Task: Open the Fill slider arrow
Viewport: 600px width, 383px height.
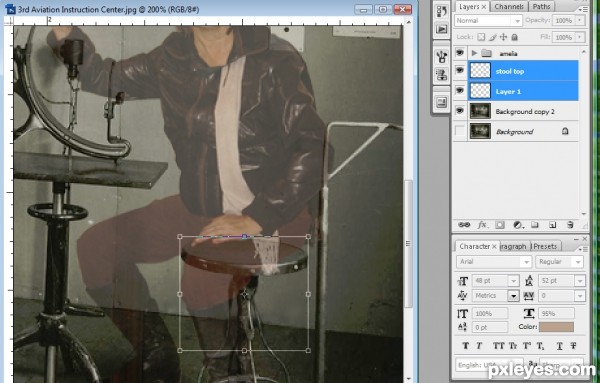Action: click(x=580, y=37)
